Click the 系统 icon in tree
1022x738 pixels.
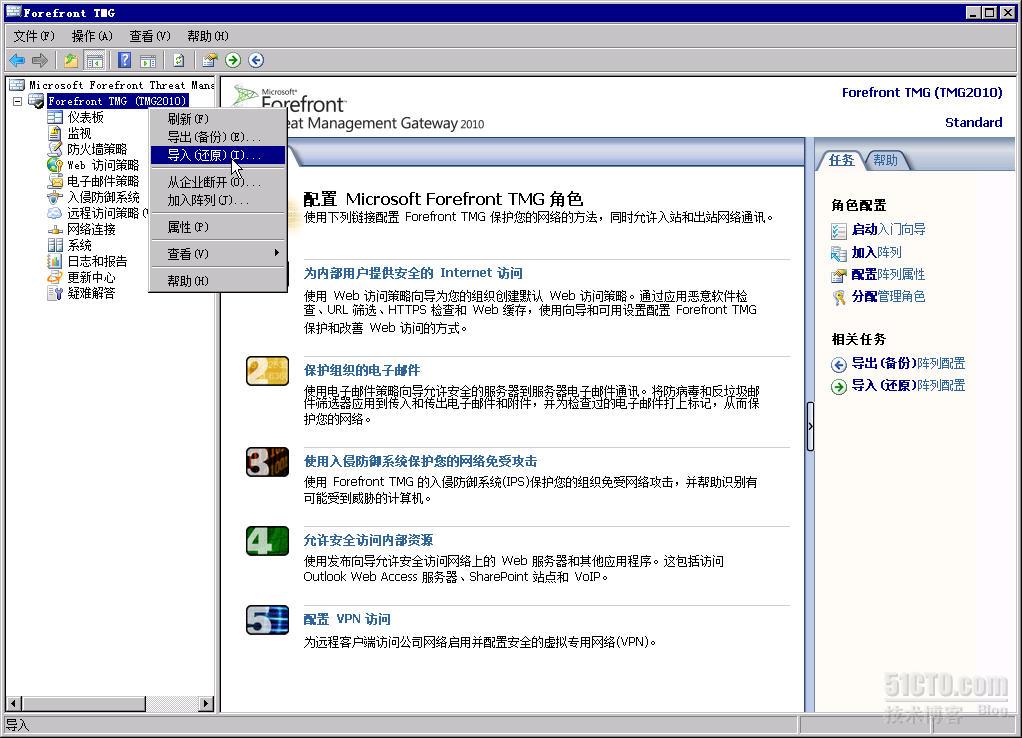pos(55,245)
